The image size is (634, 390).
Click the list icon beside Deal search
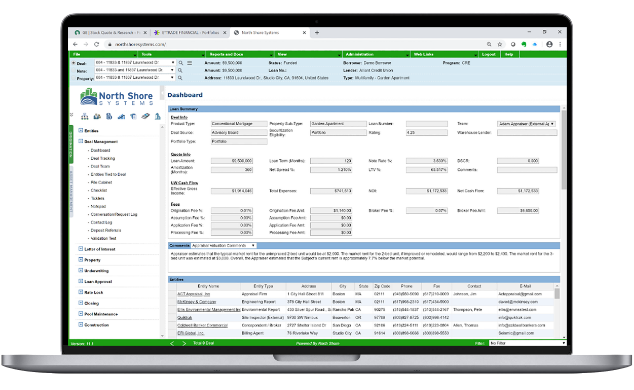pyautogui.click(x=189, y=63)
